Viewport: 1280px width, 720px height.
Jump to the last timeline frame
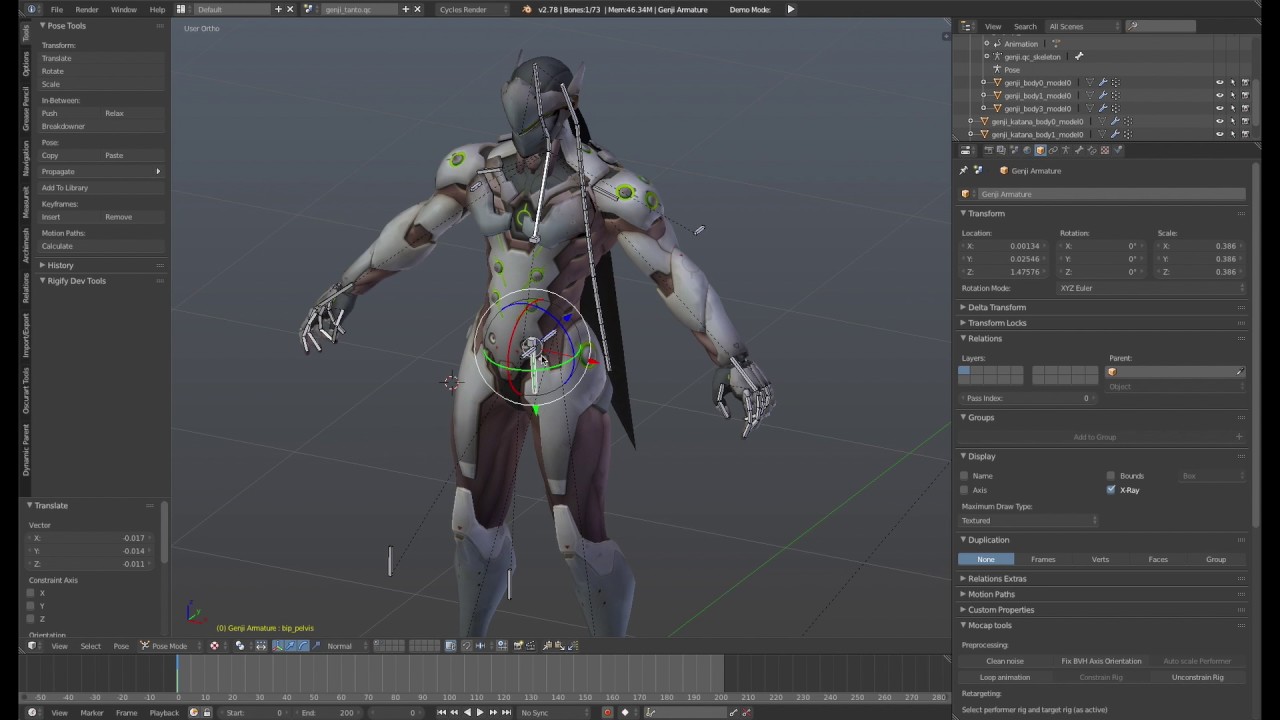click(x=506, y=712)
